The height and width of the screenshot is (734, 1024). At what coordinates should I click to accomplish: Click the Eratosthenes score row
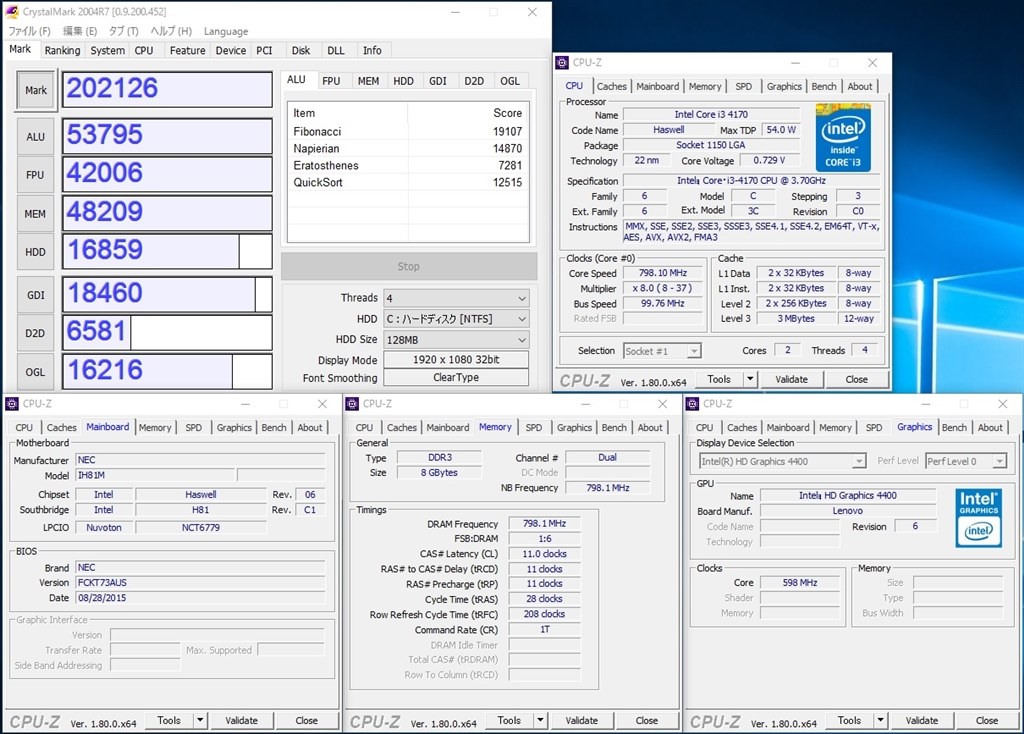[x=408, y=165]
